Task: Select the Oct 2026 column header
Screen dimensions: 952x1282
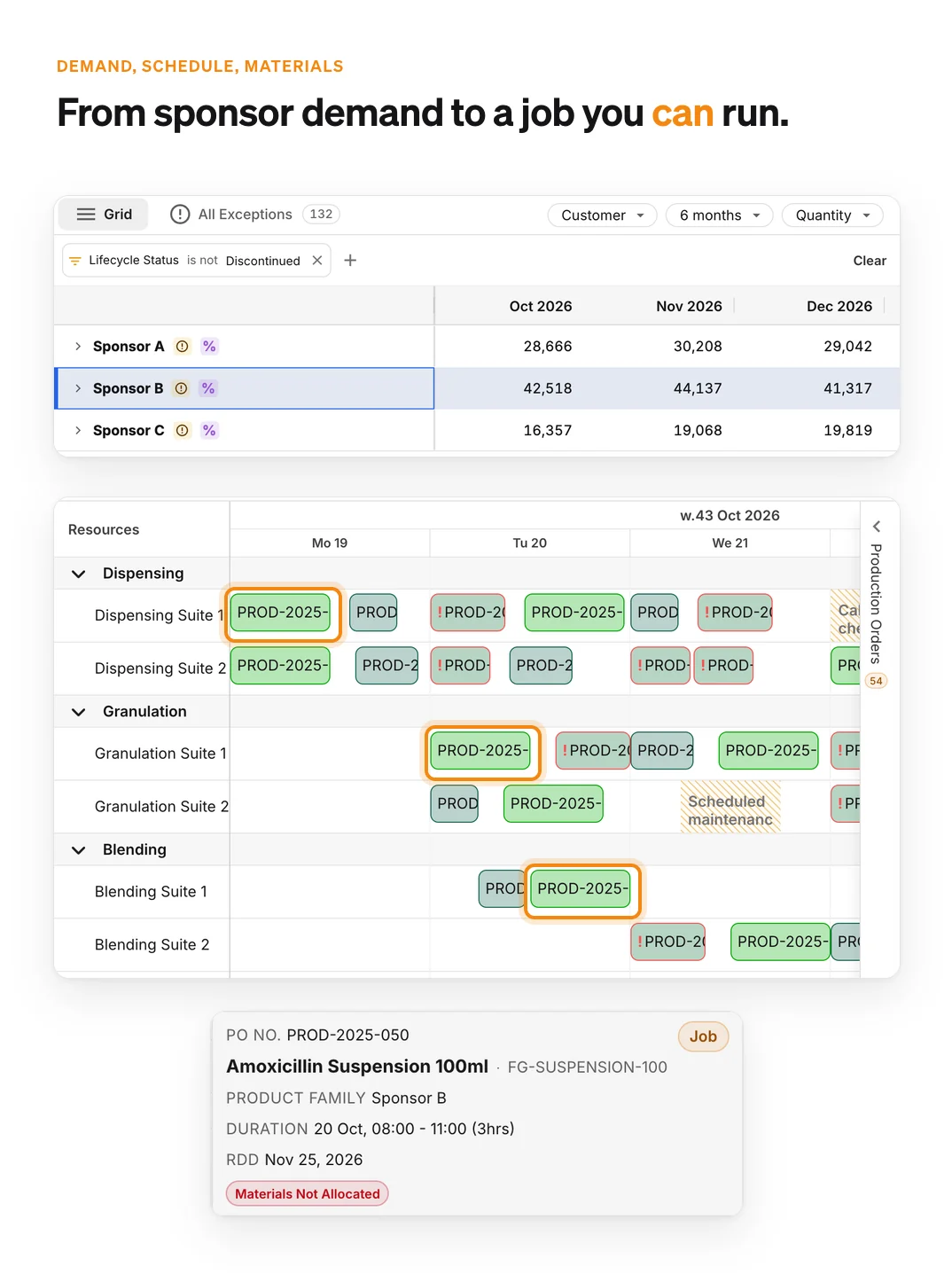Action: click(540, 306)
